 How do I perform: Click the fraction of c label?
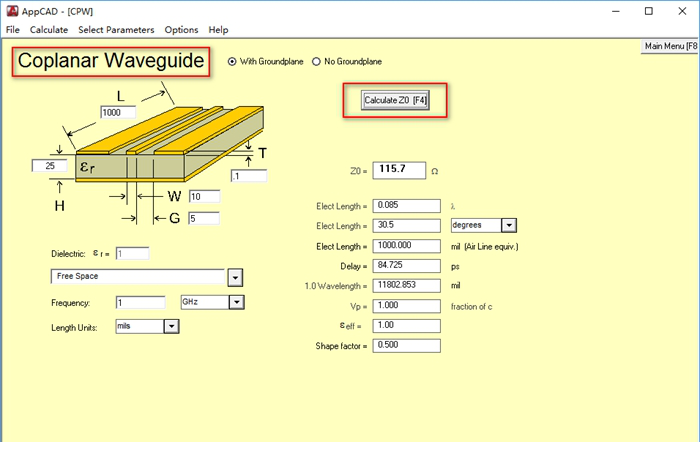click(471, 307)
